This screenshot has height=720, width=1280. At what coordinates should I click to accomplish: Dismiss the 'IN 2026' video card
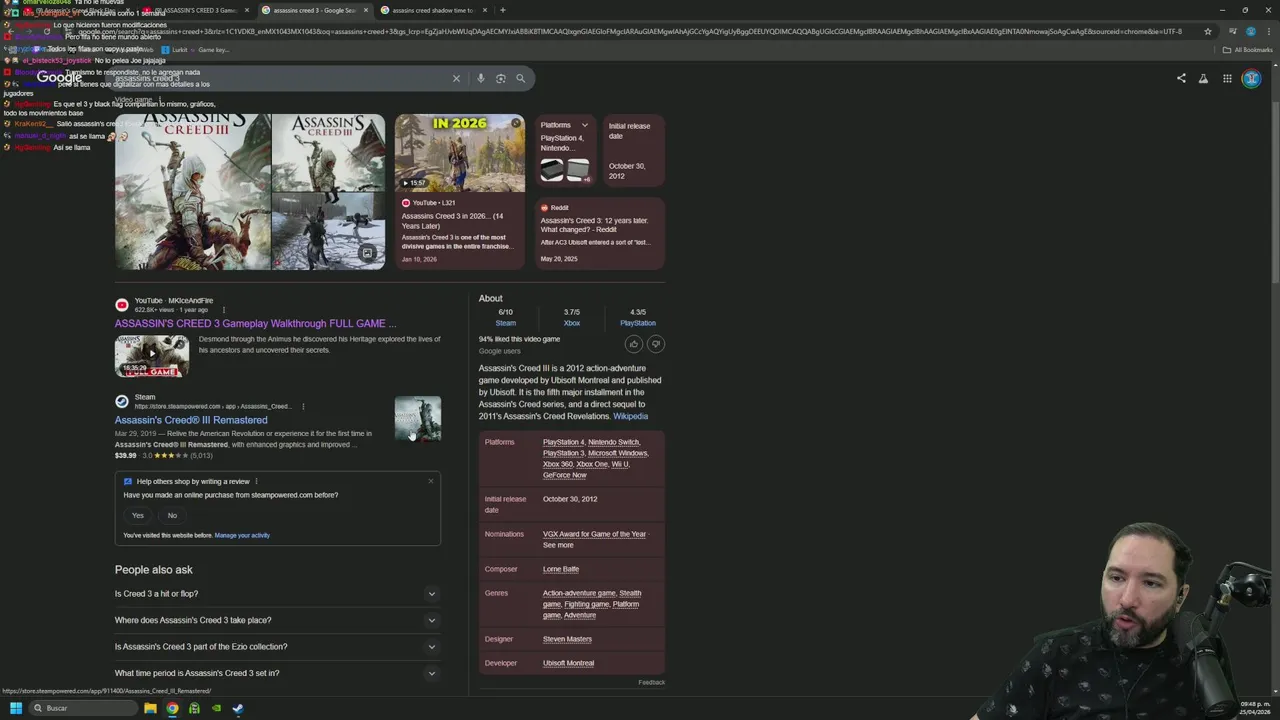516,123
